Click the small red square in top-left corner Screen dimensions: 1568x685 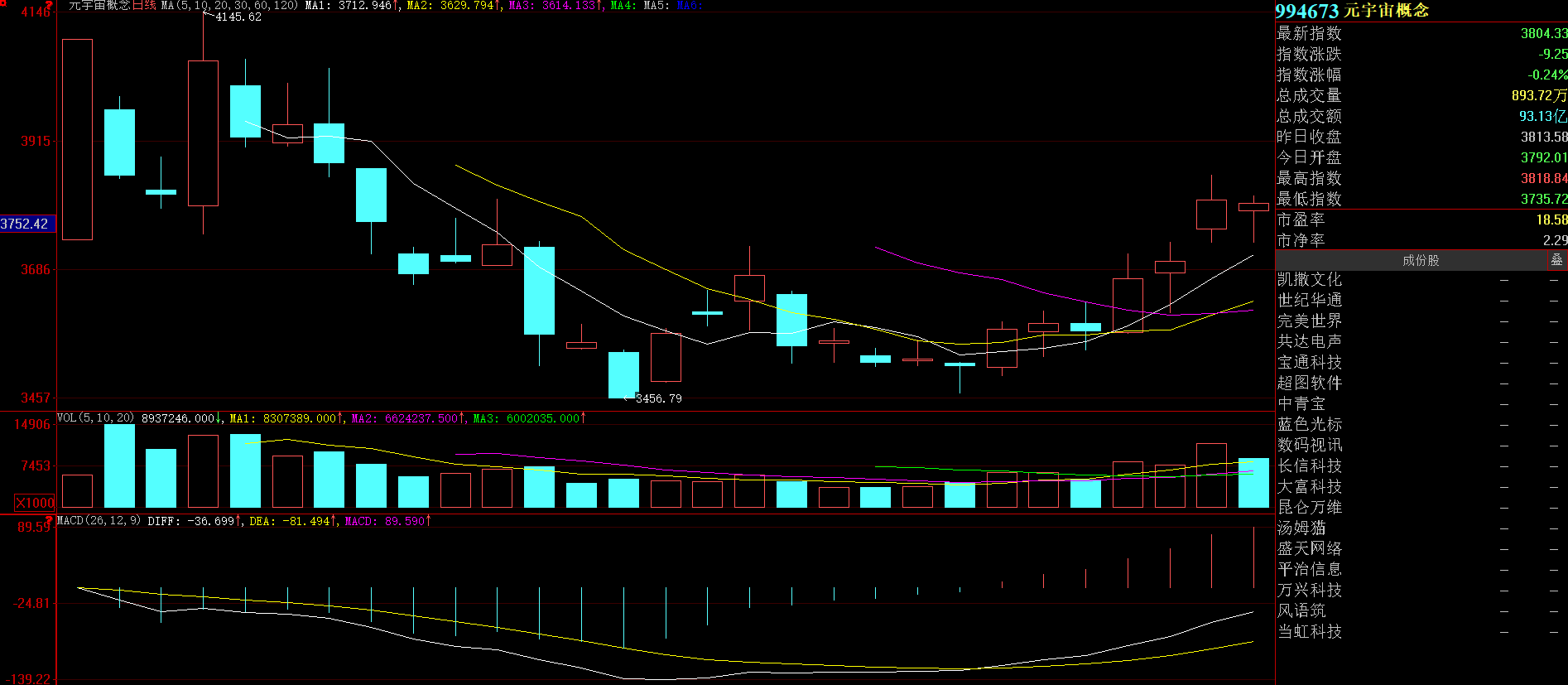[3, 4]
